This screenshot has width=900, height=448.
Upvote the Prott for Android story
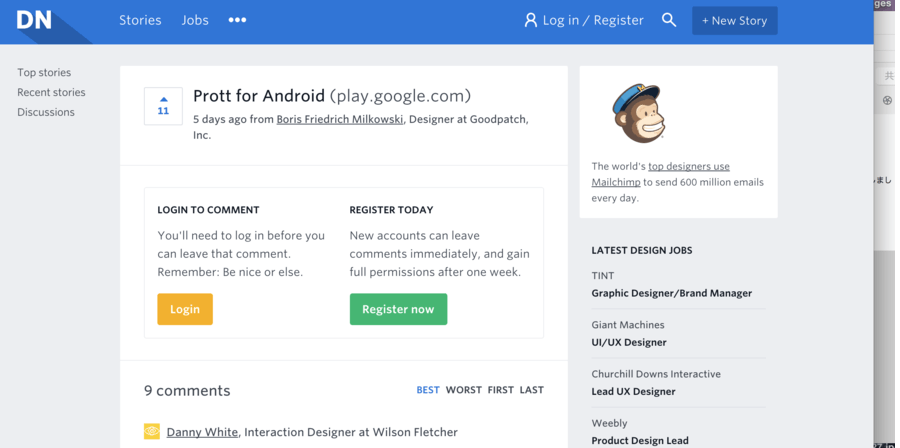pos(163,106)
